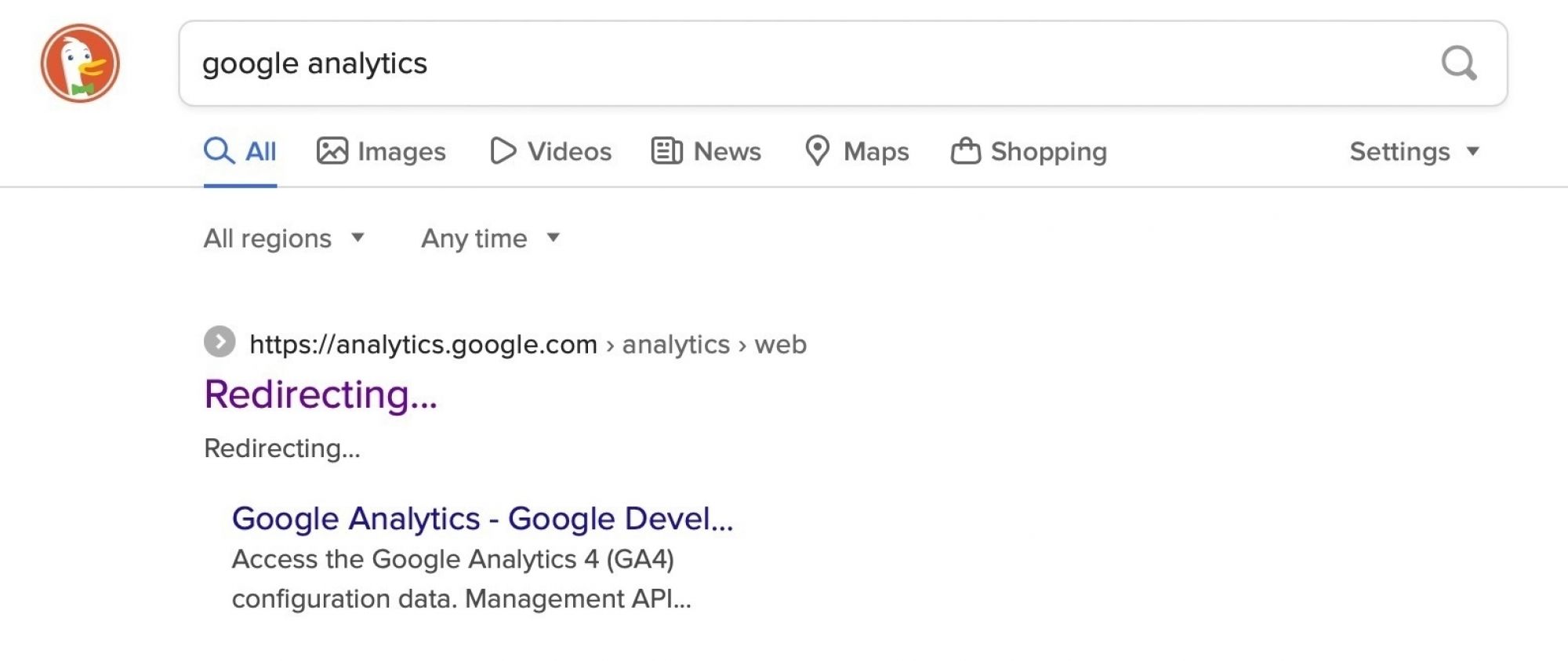The image size is (1568, 661).
Task: Open the purple Redirecting... result title
Action: (321, 394)
